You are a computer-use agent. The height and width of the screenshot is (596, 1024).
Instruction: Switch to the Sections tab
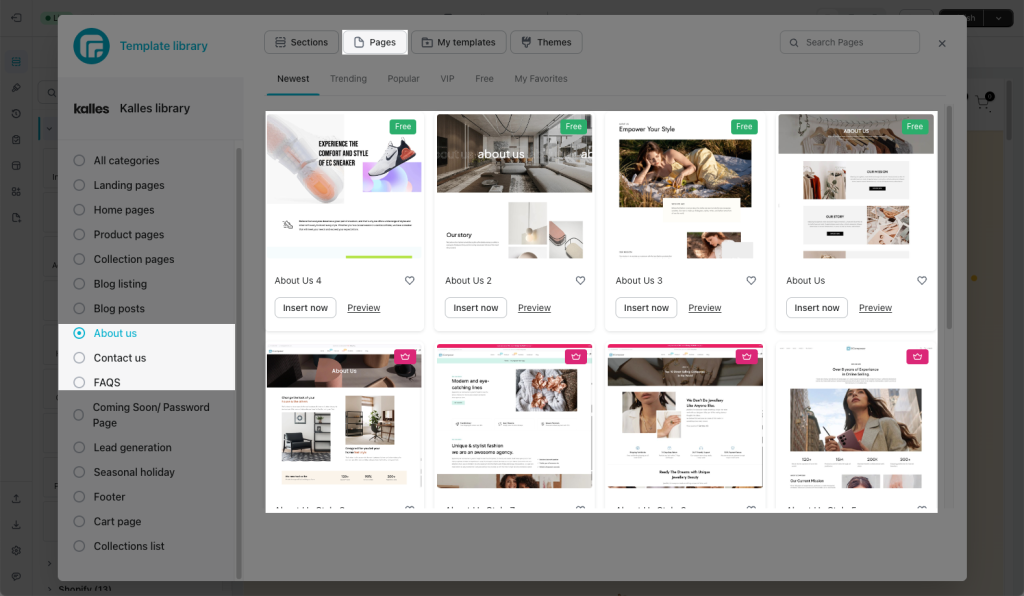(x=302, y=42)
